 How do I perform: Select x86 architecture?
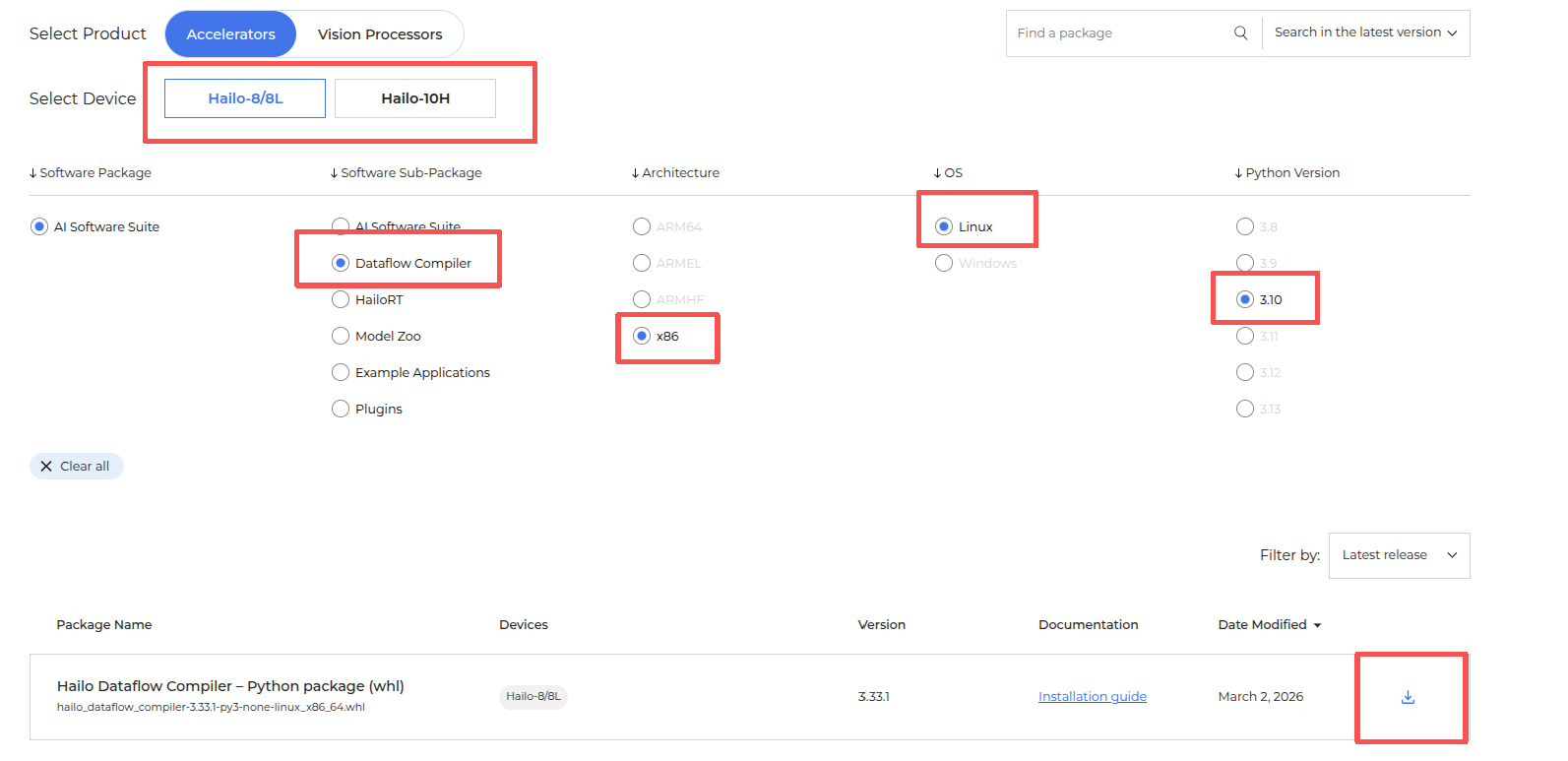(x=642, y=336)
